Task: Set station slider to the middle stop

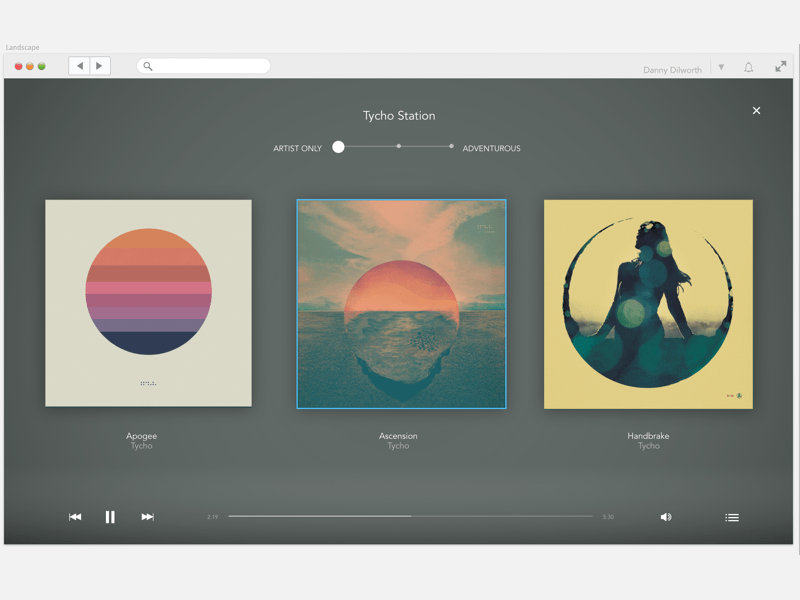Action: pos(398,146)
